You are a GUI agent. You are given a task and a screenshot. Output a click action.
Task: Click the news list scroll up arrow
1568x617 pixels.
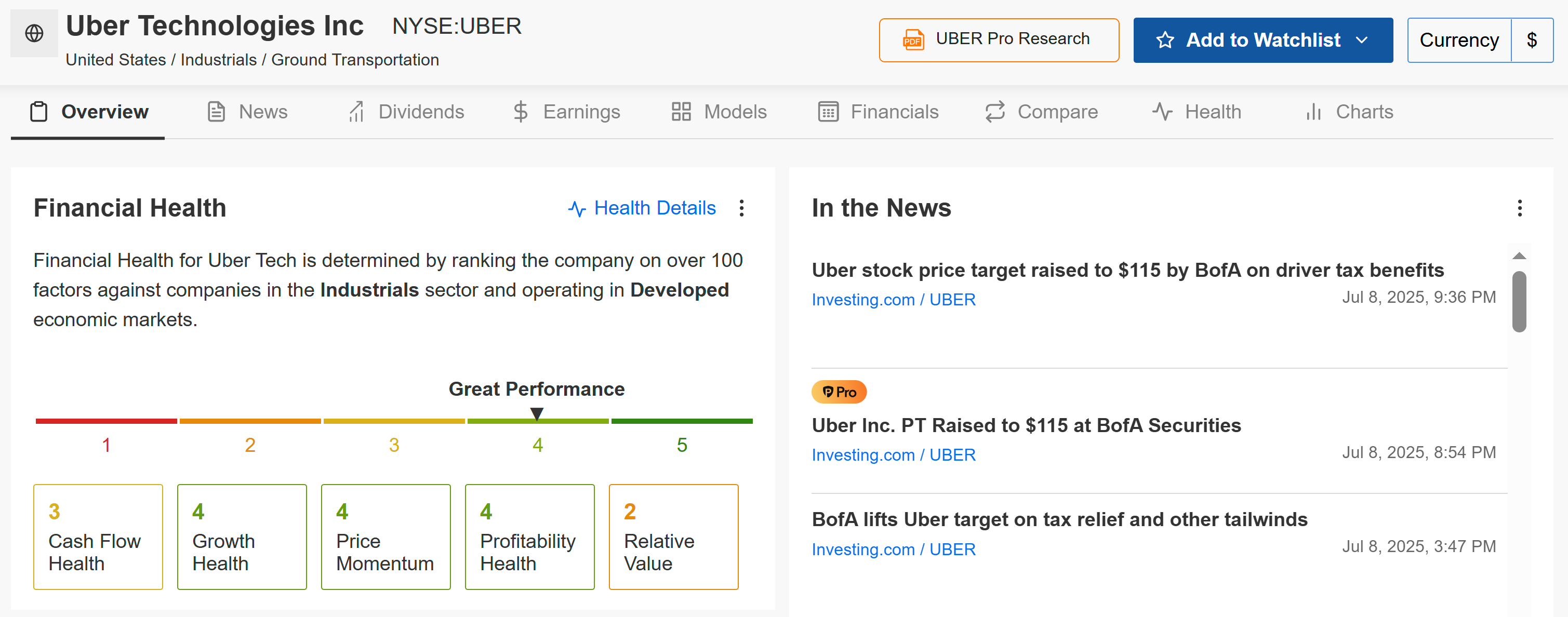tap(1519, 256)
